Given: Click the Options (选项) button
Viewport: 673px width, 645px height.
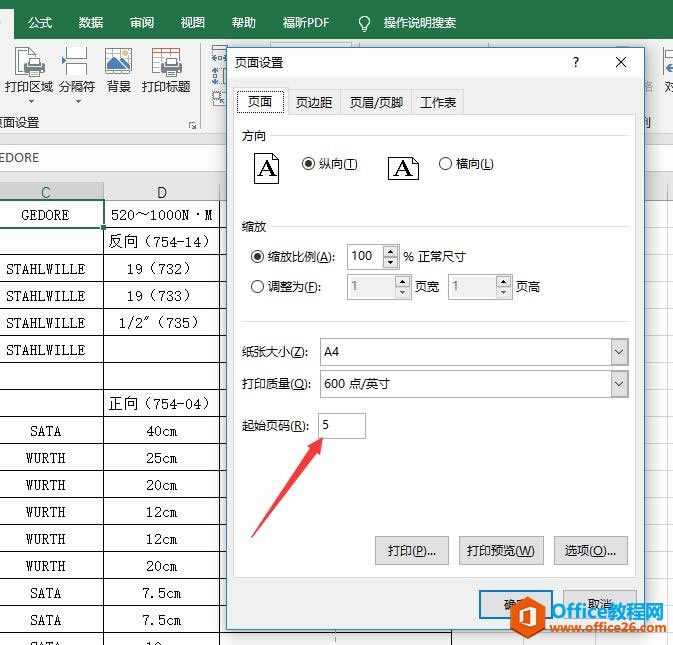Looking at the screenshot, I should coord(590,551).
